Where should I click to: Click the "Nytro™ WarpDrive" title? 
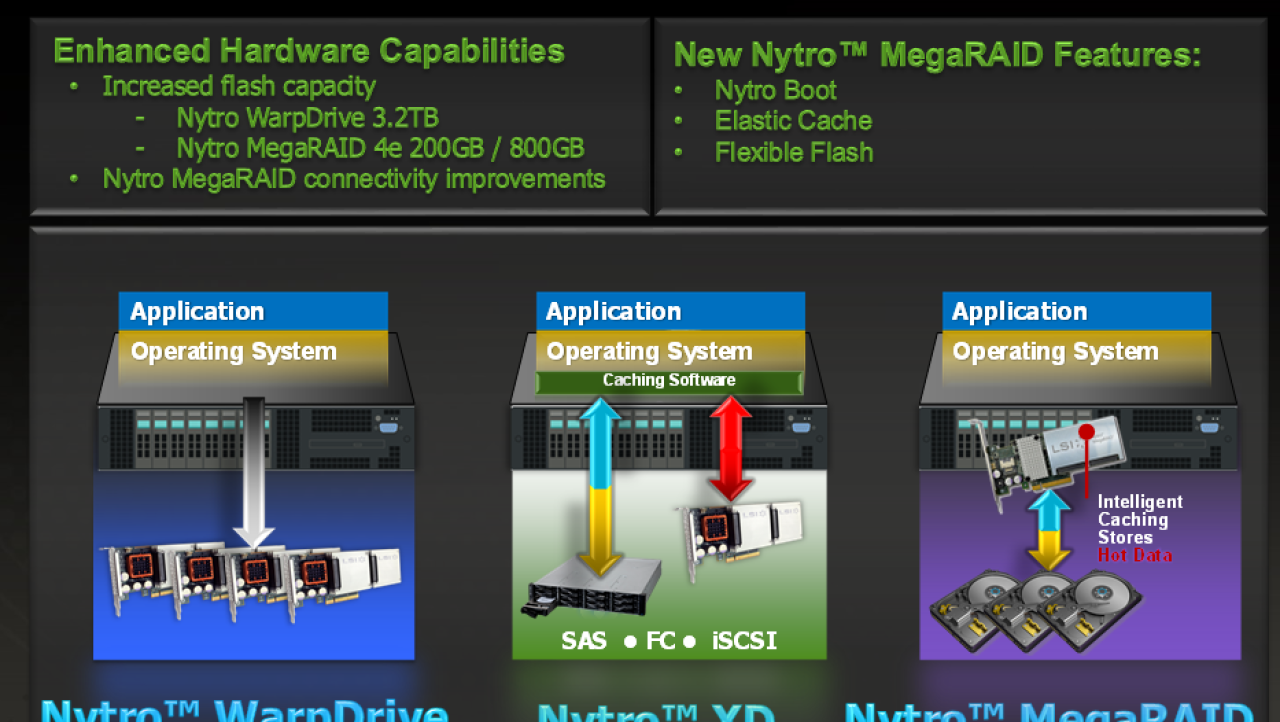click(x=244, y=711)
